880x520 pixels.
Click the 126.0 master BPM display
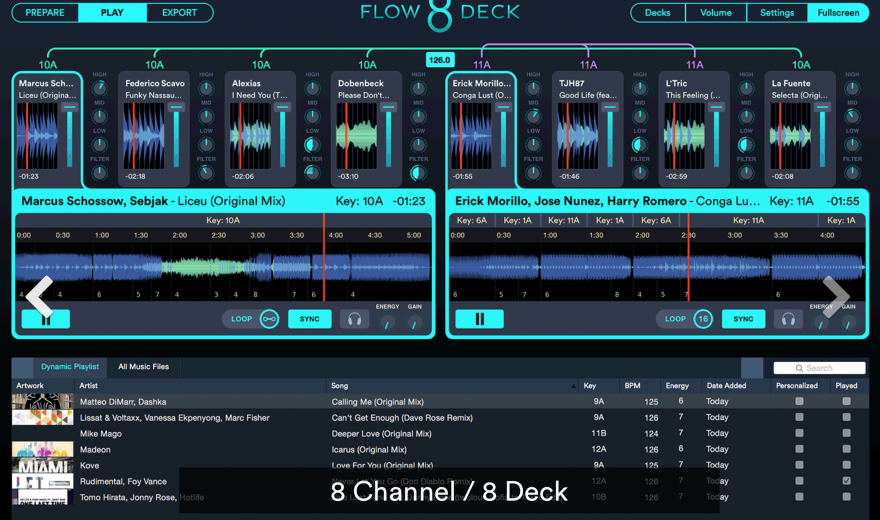[439, 59]
